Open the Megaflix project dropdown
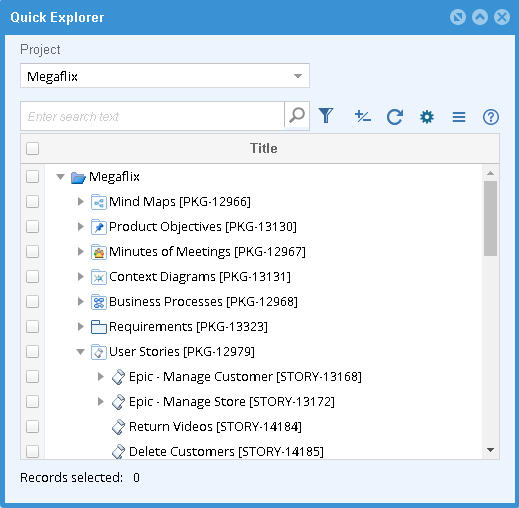Screen dimensions: 519x508 [x=165, y=76]
